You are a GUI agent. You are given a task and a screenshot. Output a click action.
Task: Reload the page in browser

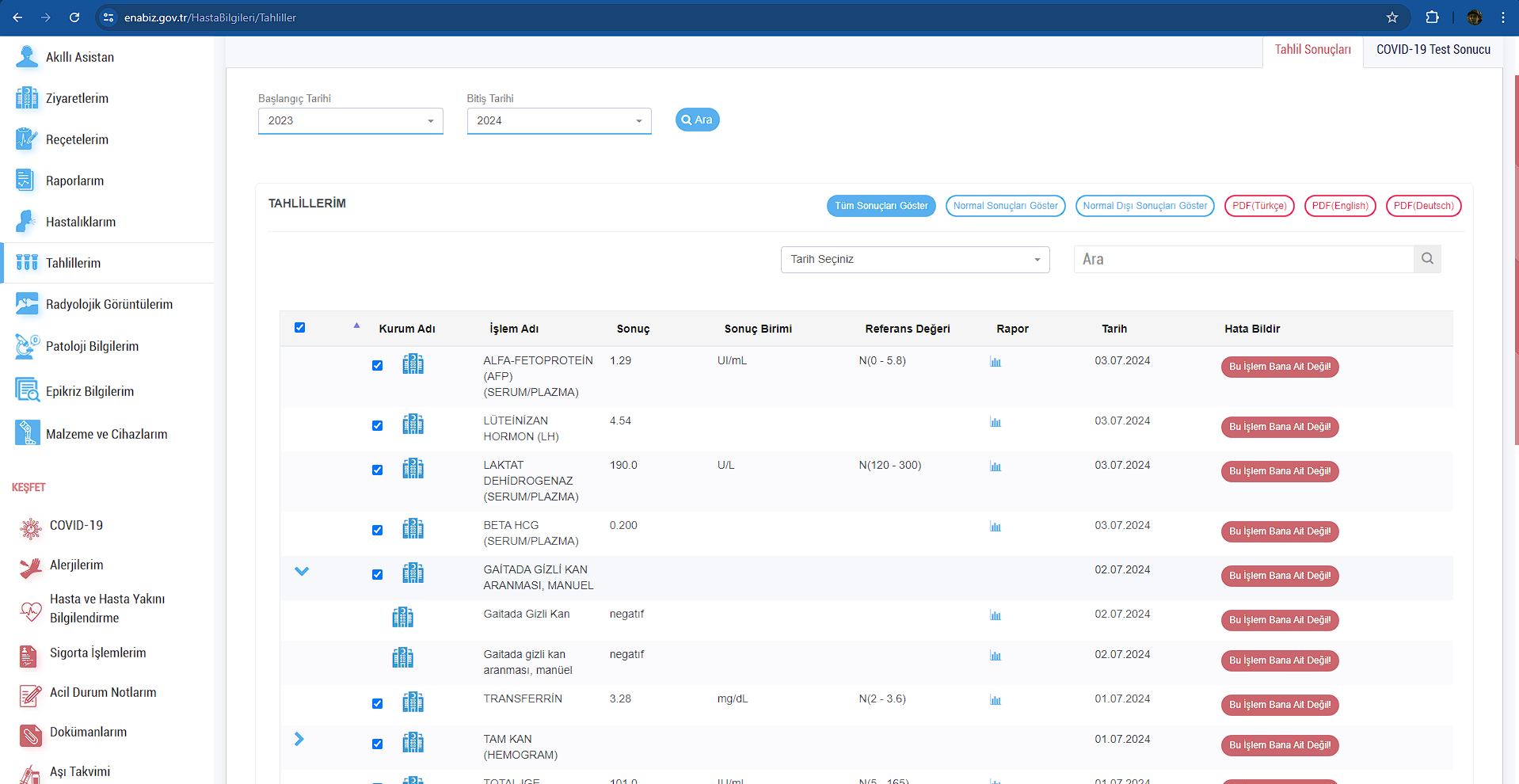[74, 17]
